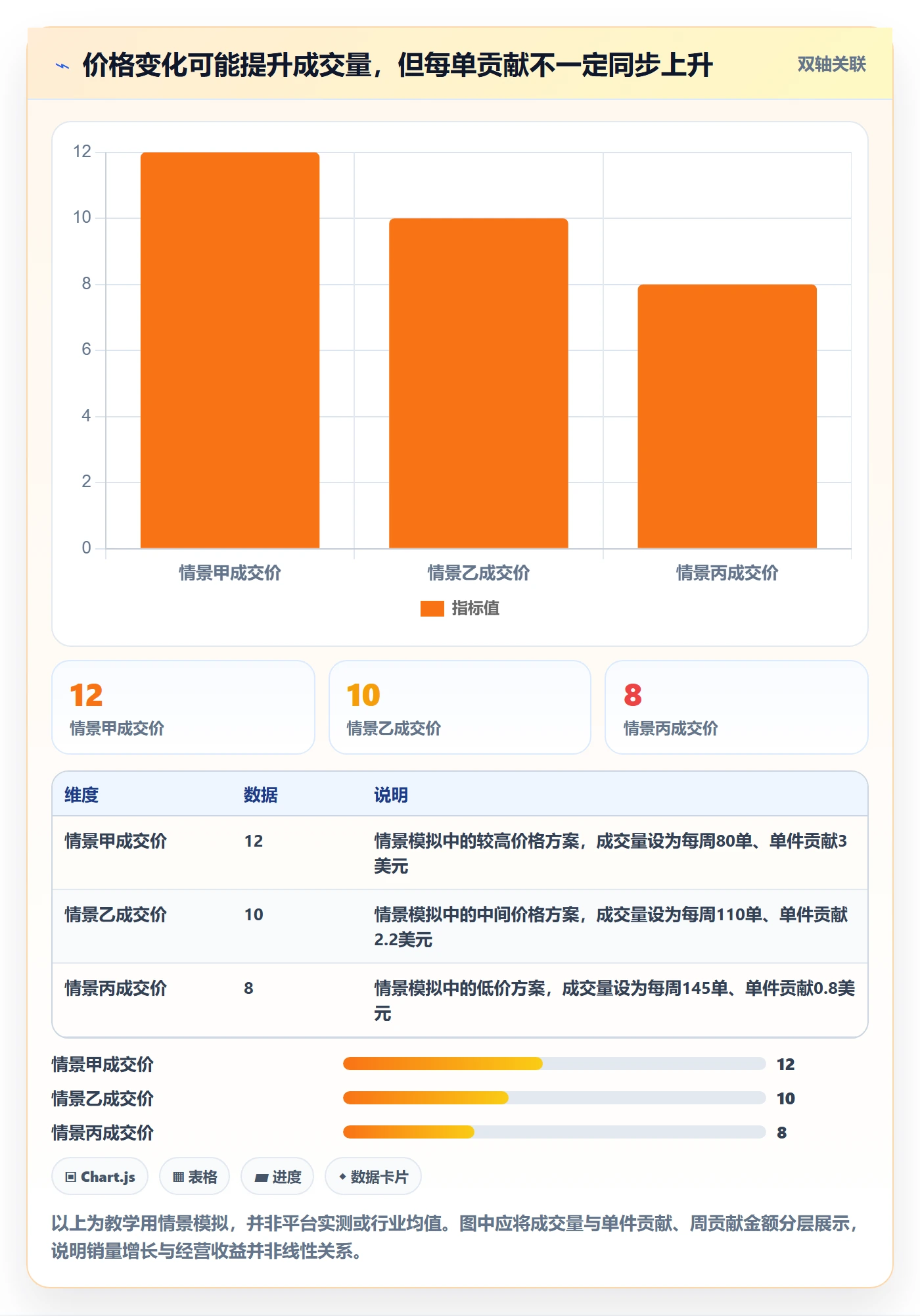The width and height of the screenshot is (920, 1316).
Task: Click progress value 8 at bar end
Action: click(x=781, y=1133)
